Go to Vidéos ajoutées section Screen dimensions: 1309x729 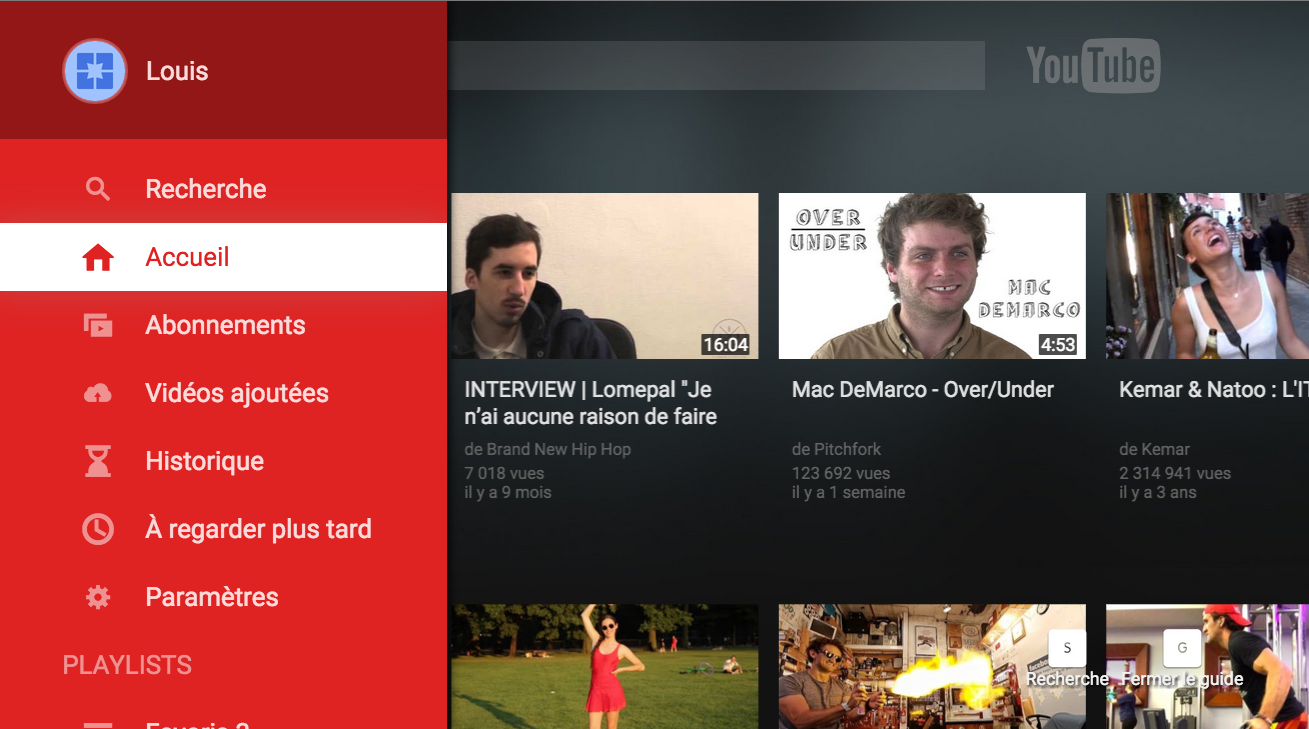pyautogui.click(x=237, y=393)
